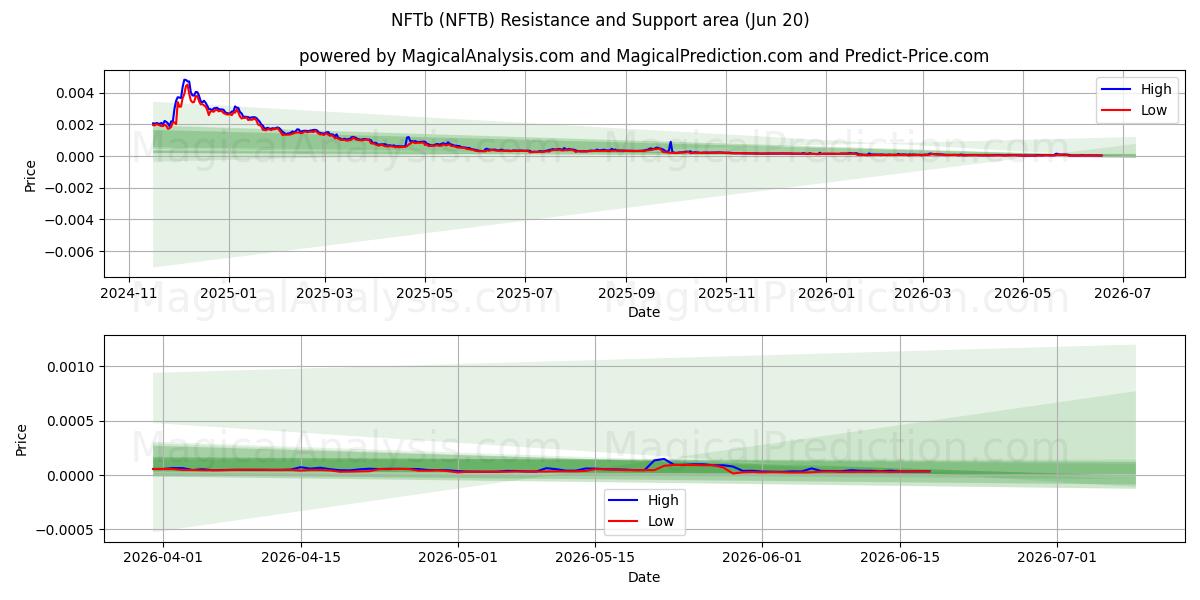Click the 'Date' axis title under bottom chart
The width and height of the screenshot is (1200, 600).
643,577
